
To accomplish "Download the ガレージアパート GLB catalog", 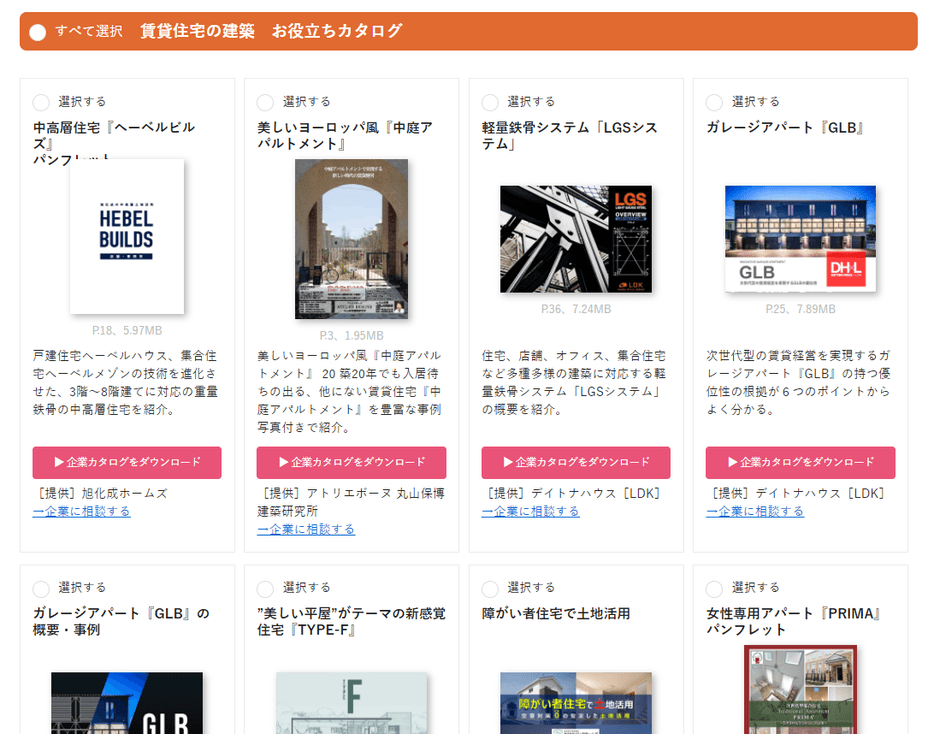I will click(800, 462).
